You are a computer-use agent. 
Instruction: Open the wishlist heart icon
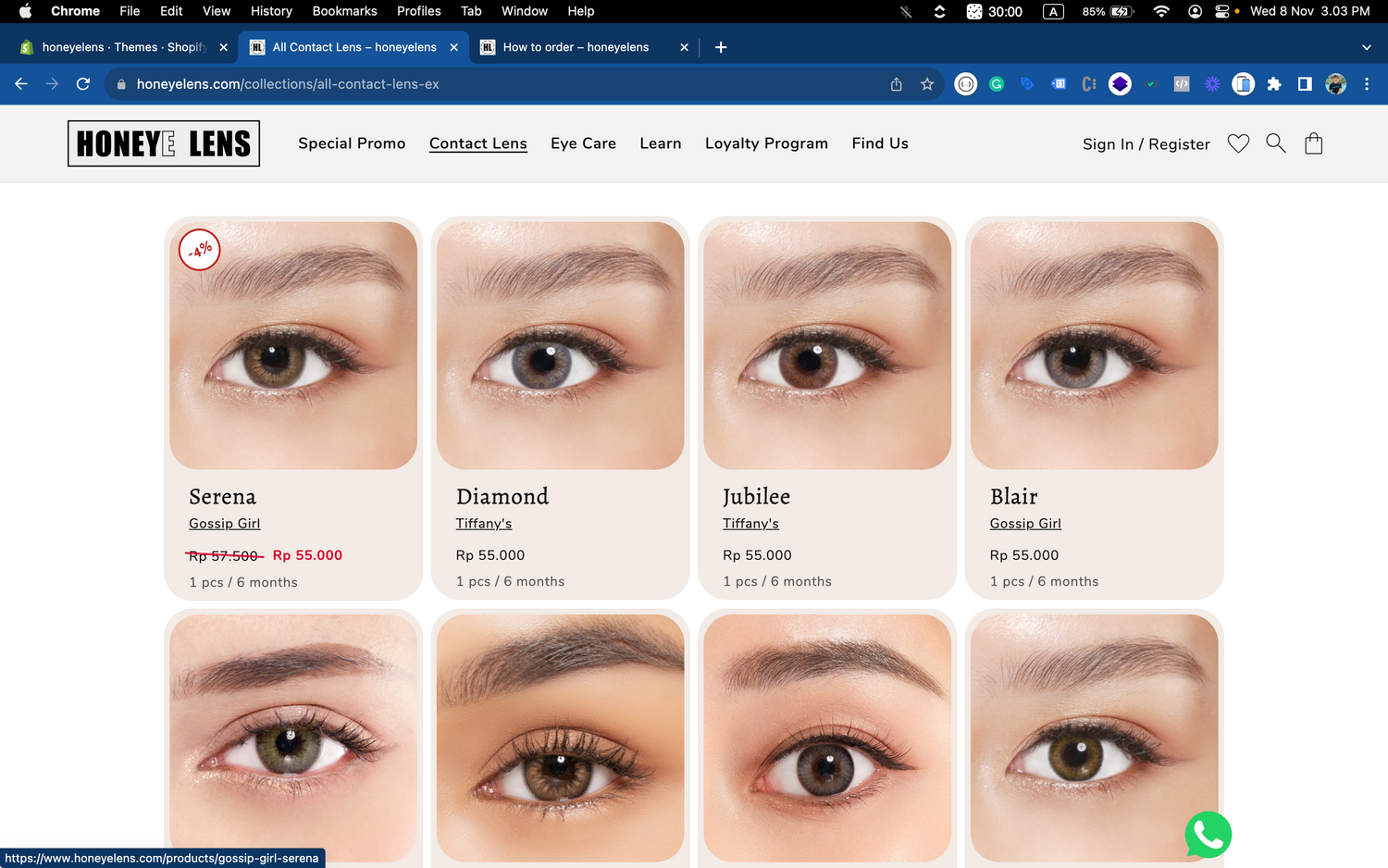1238,143
